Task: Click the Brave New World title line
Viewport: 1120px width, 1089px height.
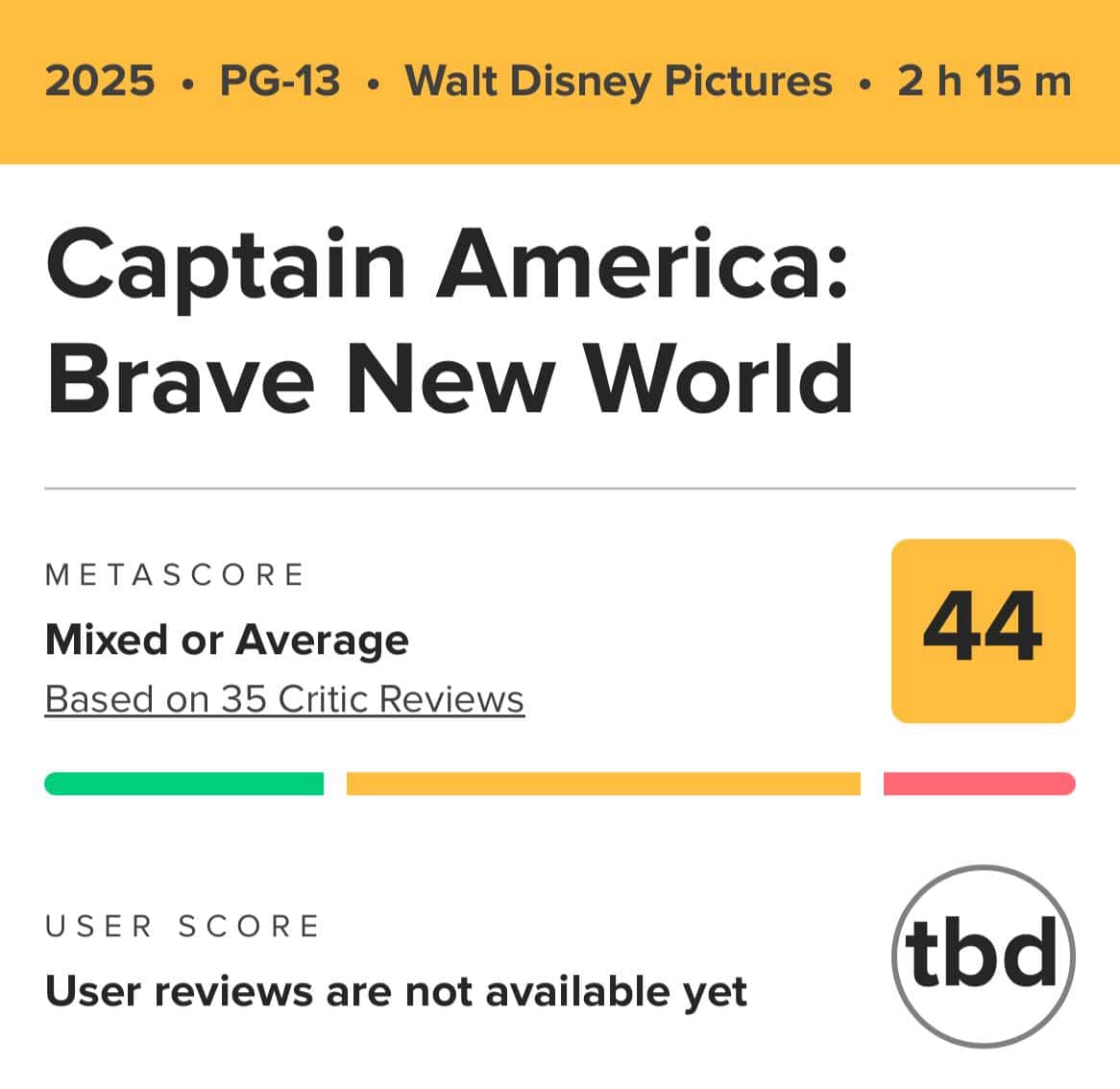Action: click(x=450, y=378)
